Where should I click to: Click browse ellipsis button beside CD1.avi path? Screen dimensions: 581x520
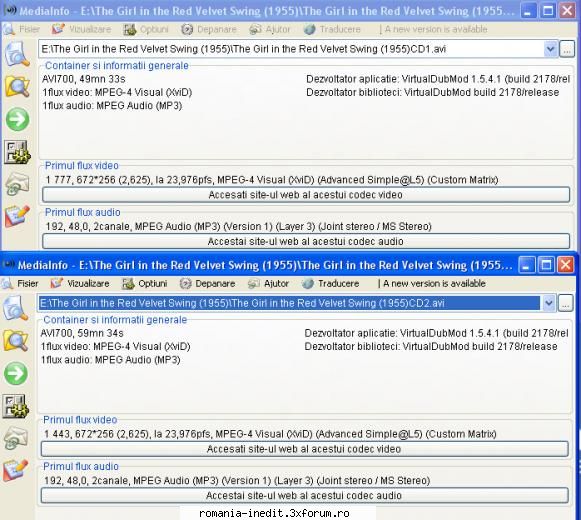click(567, 49)
